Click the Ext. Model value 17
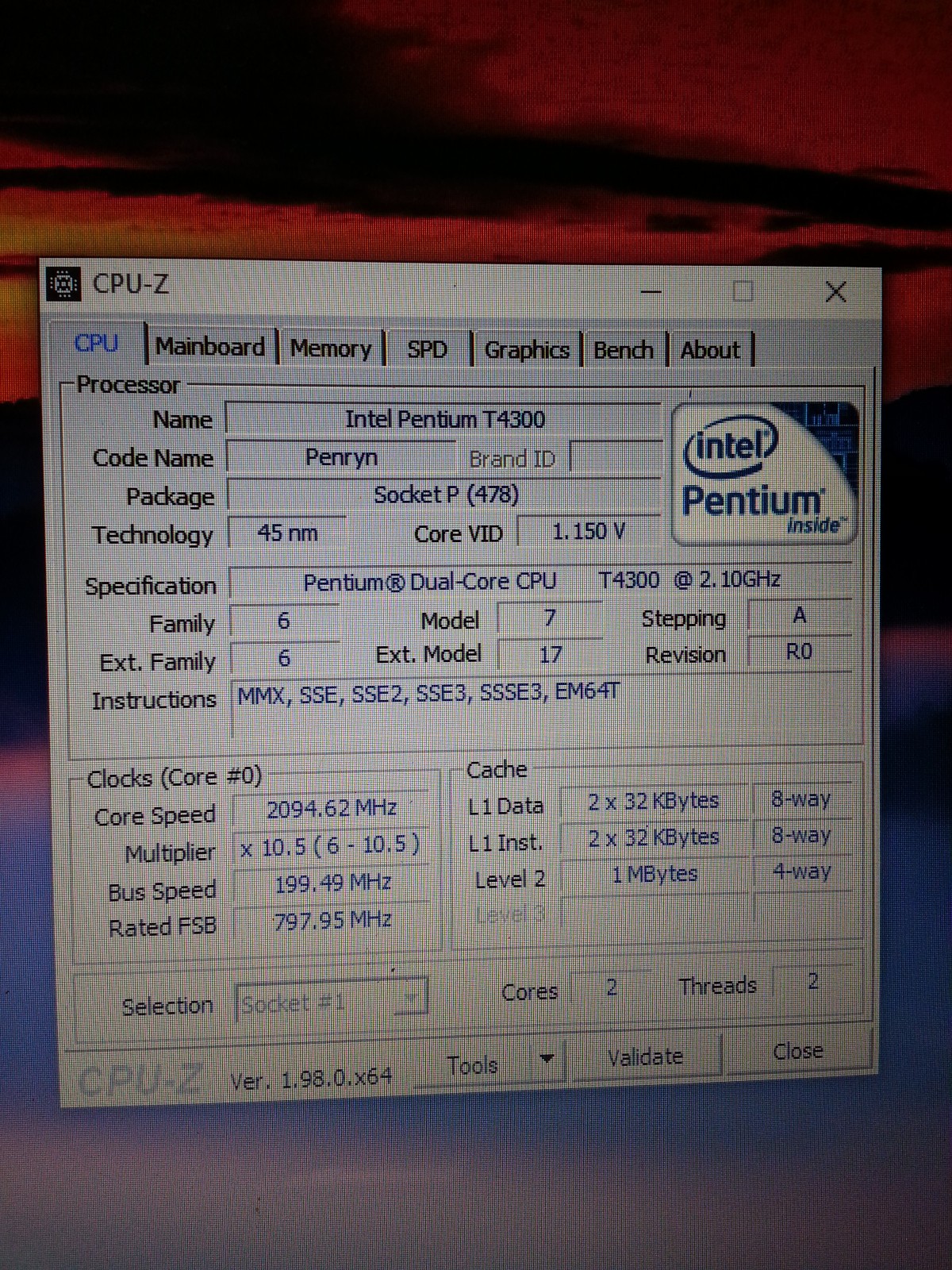This screenshot has width=952, height=1270. [550, 655]
